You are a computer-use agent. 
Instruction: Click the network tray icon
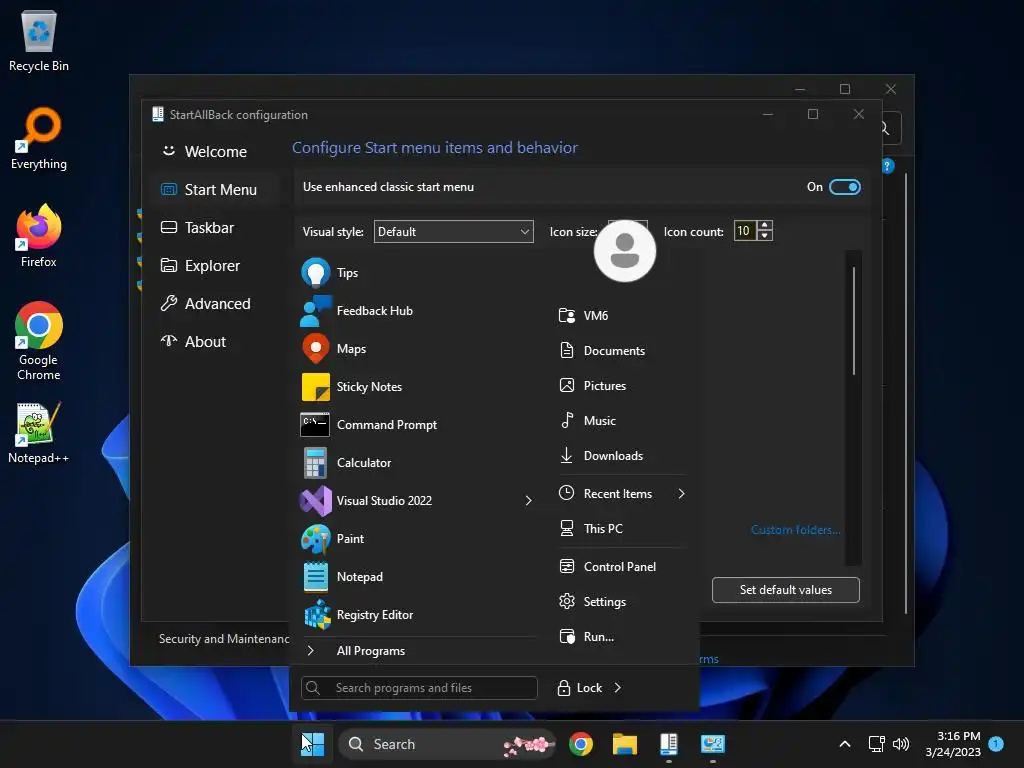(x=876, y=744)
